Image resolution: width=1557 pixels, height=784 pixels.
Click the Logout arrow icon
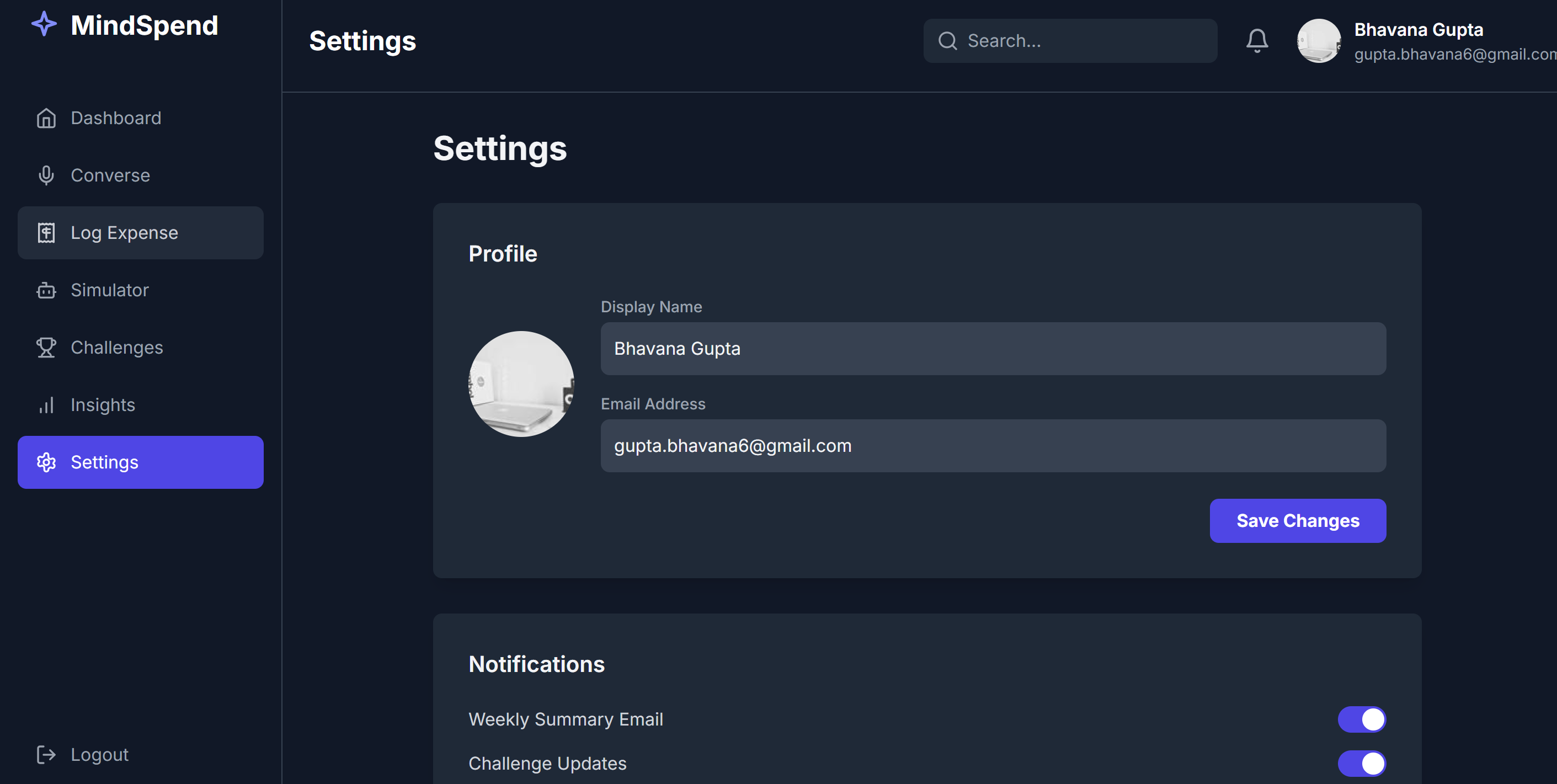tap(46, 754)
